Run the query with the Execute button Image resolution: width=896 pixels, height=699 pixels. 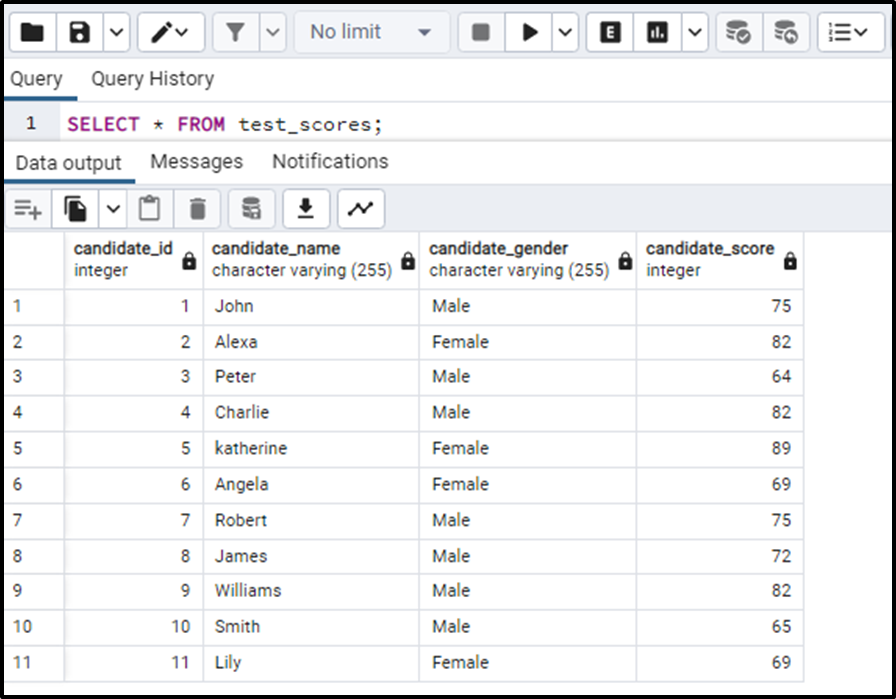(x=529, y=31)
